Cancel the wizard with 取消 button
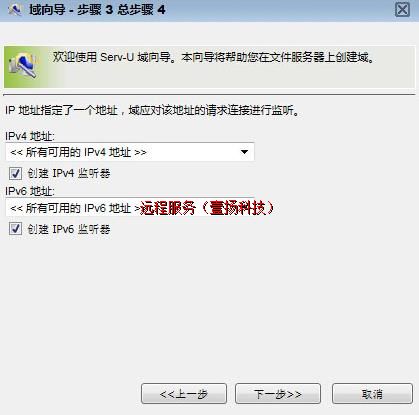The image size is (419, 415). [372, 394]
